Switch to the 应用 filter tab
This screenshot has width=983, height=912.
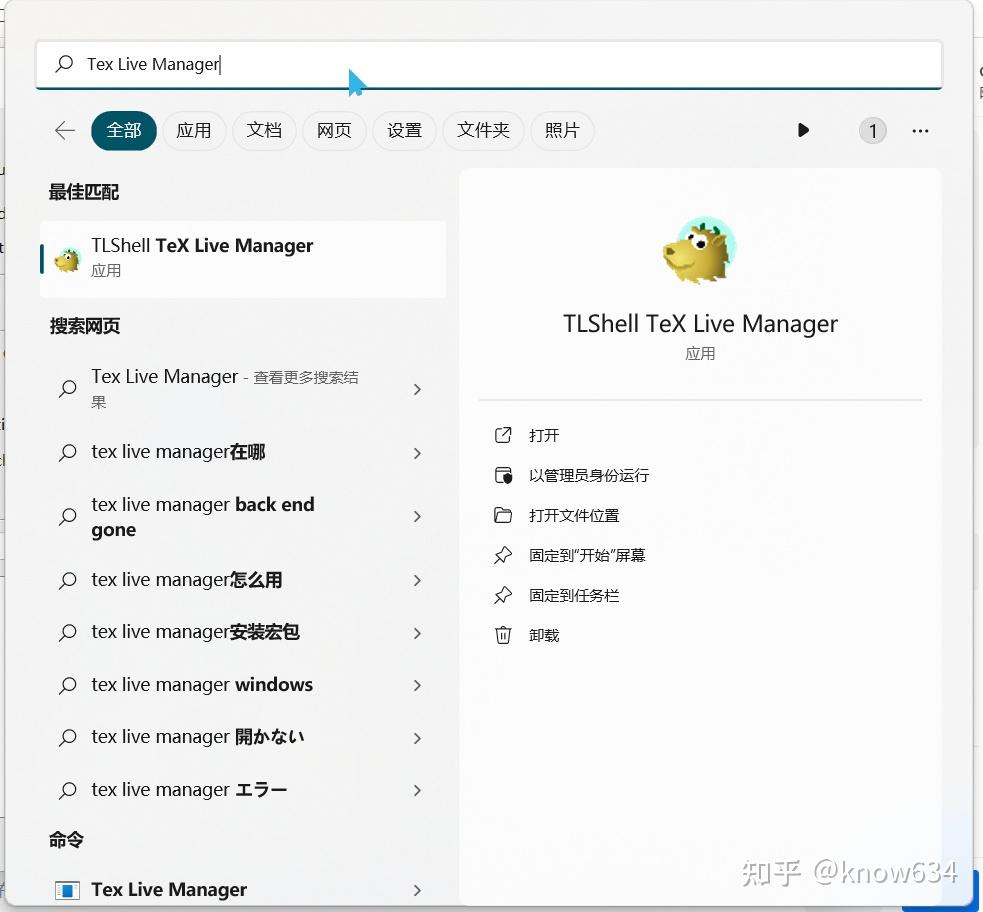point(194,130)
